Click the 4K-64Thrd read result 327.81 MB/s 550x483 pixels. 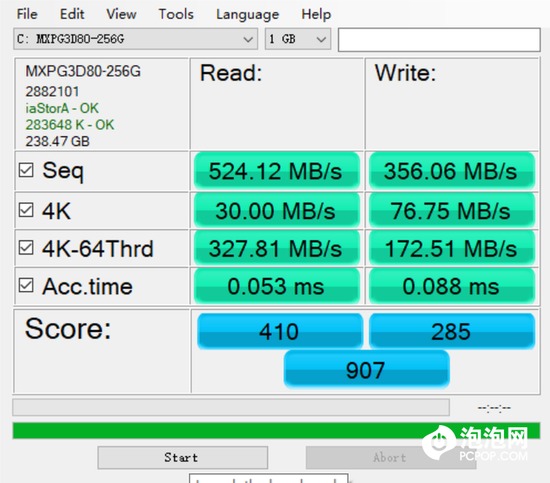pyautogui.click(x=277, y=248)
